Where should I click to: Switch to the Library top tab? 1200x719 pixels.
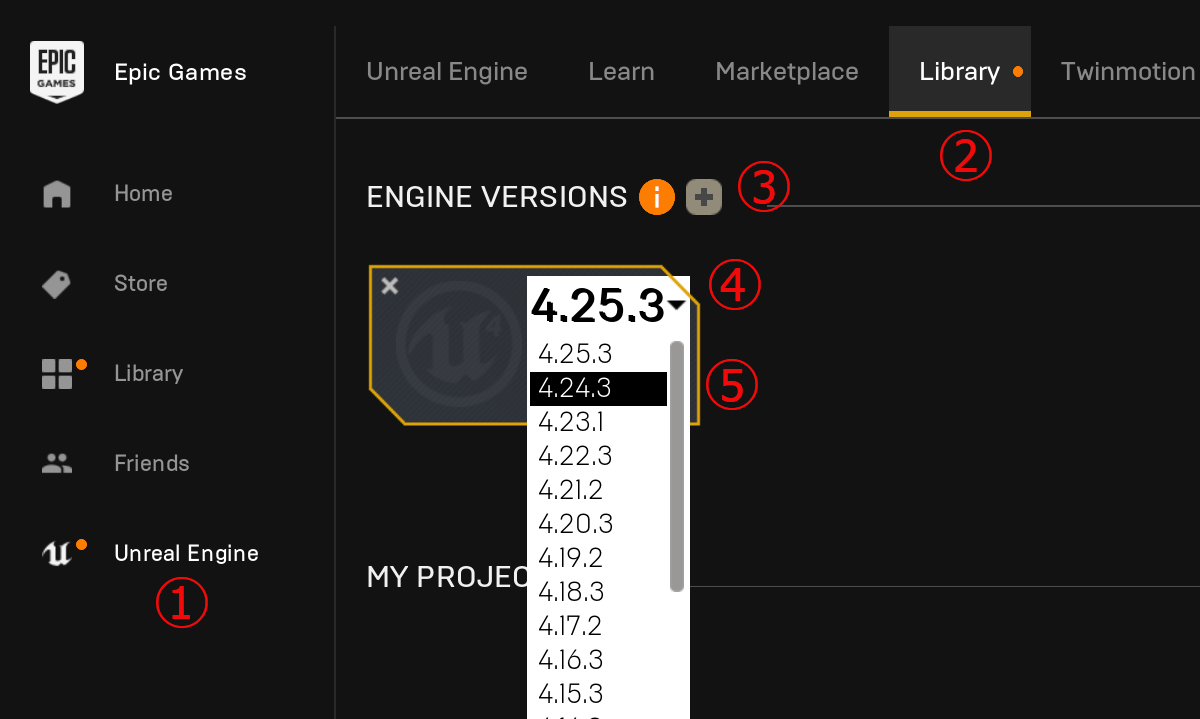(x=959, y=72)
